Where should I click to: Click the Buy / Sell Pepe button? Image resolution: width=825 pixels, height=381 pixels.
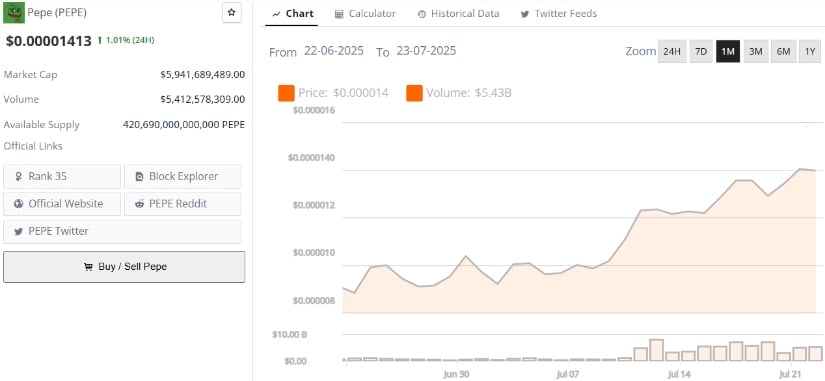(x=124, y=267)
